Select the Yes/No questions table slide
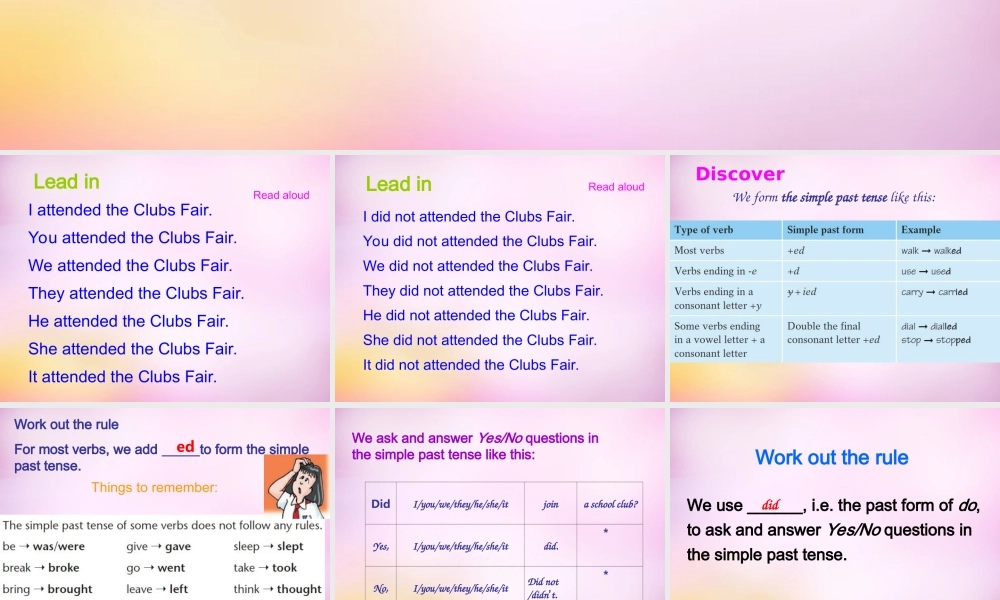The height and width of the screenshot is (600, 1000). [x=500, y=503]
